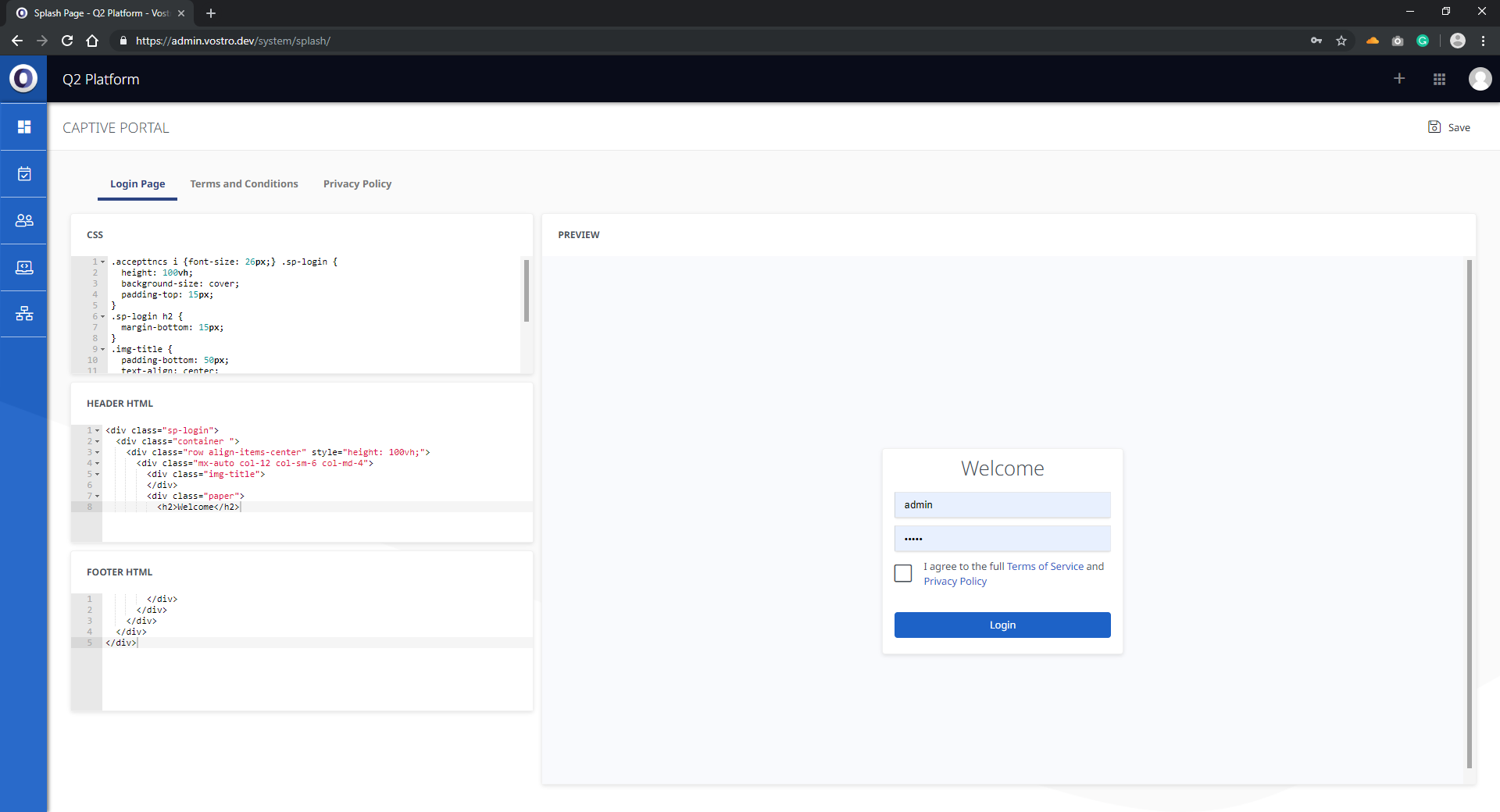Screen dimensions: 1500x812
Task: Click the blue Login button in preview
Action: click(1002, 625)
